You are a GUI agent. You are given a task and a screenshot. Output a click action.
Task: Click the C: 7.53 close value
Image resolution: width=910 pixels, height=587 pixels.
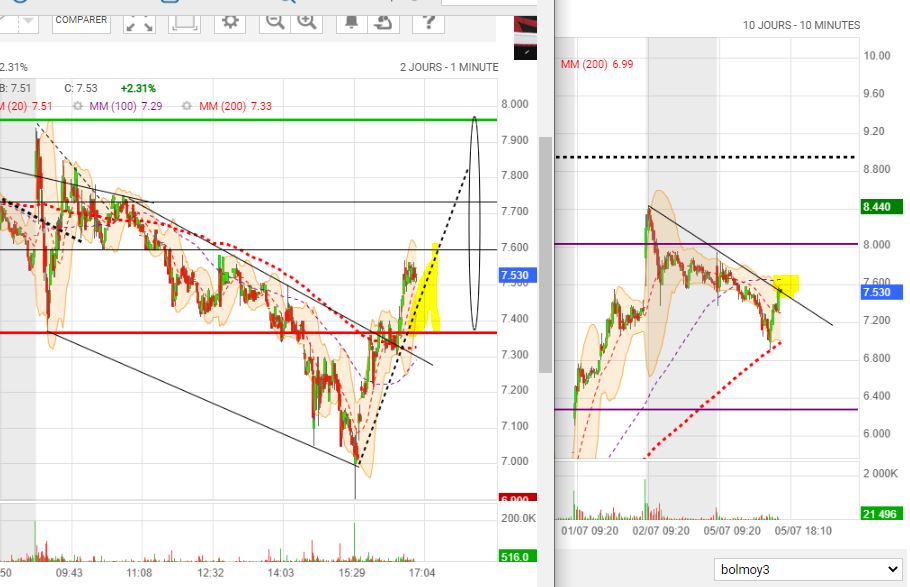[x=81, y=88]
